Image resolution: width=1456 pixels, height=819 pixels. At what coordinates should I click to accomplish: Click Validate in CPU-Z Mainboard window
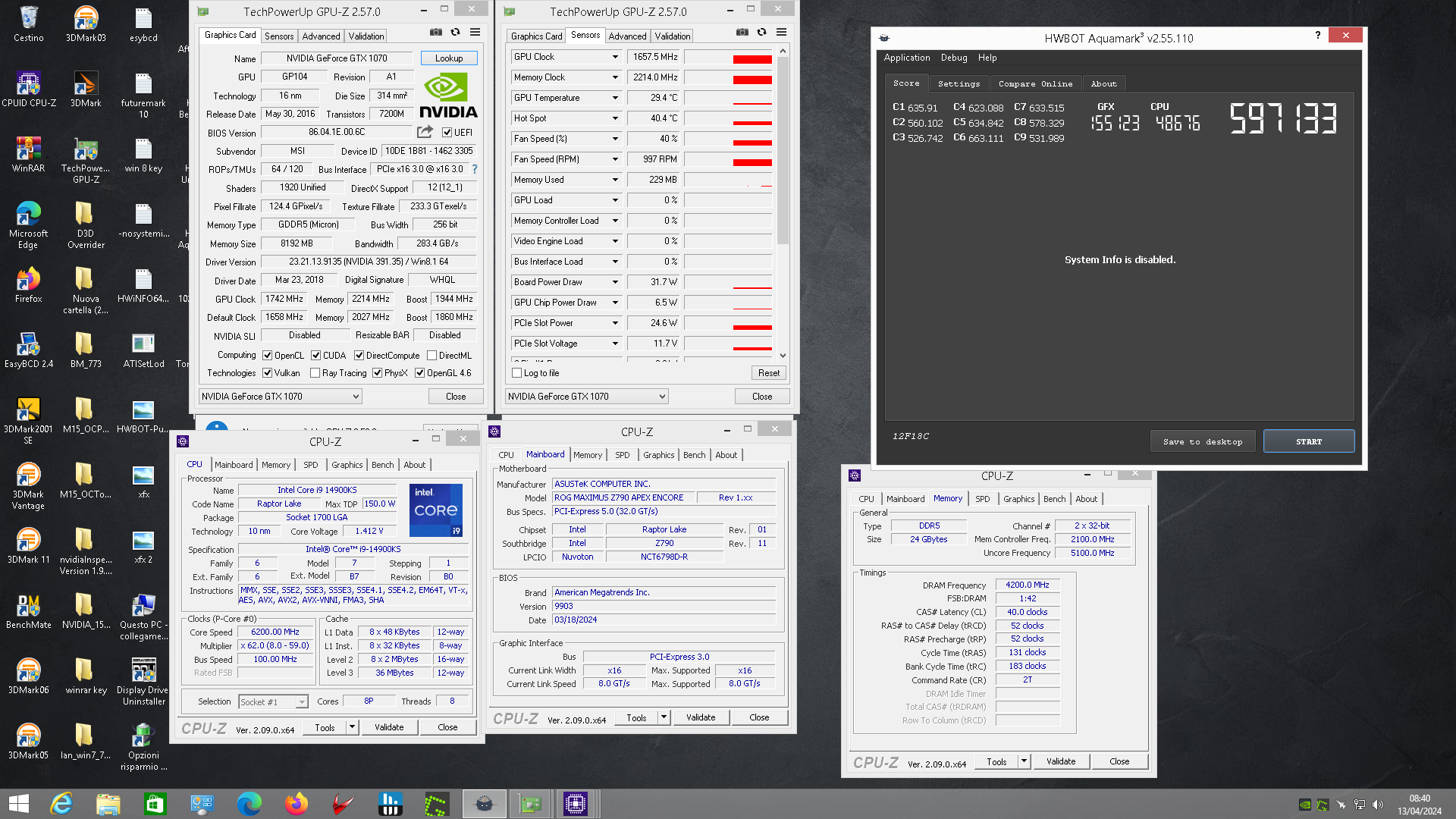(701, 717)
